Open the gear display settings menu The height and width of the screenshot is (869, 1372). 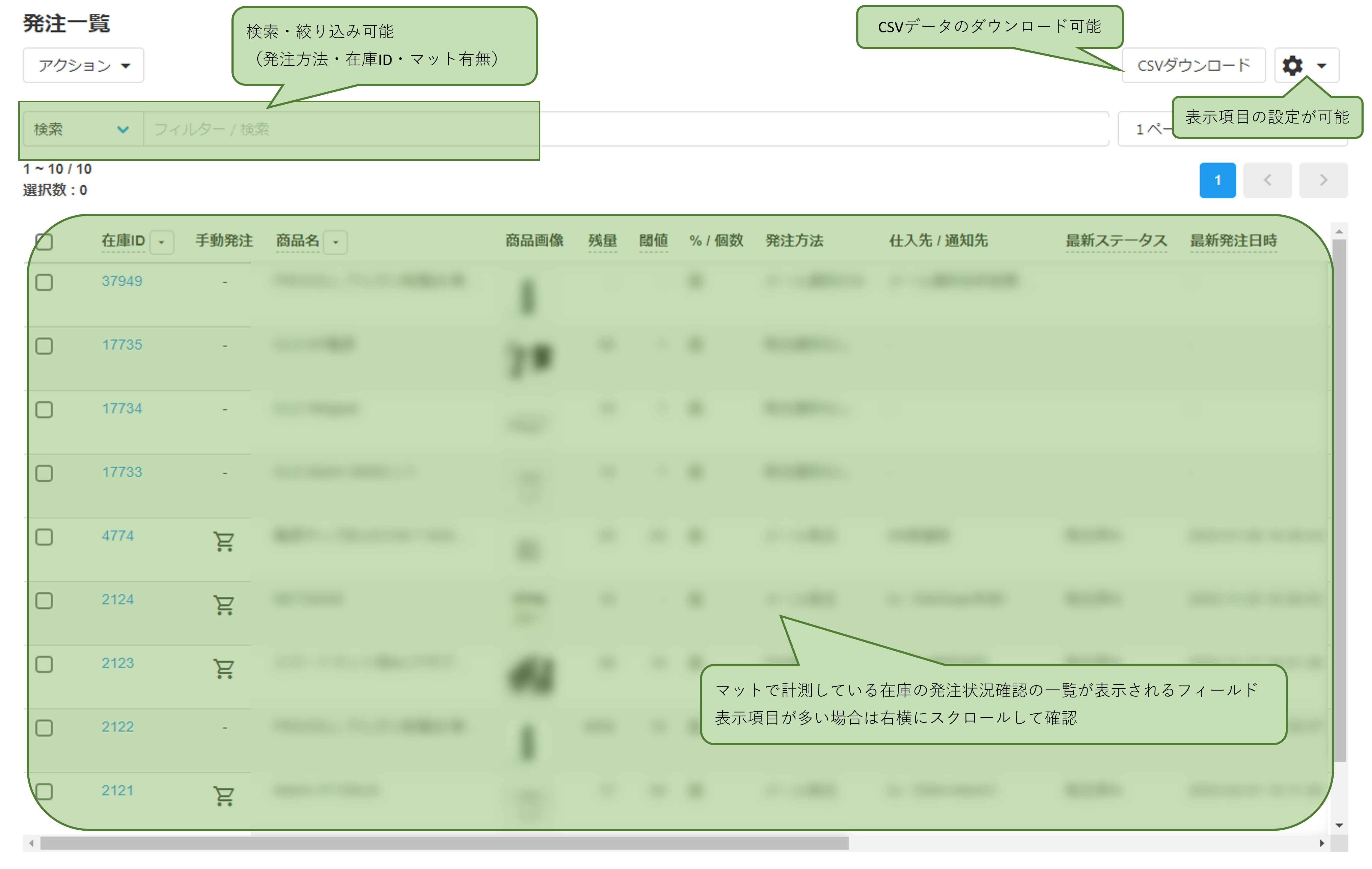click(1306, 66)
